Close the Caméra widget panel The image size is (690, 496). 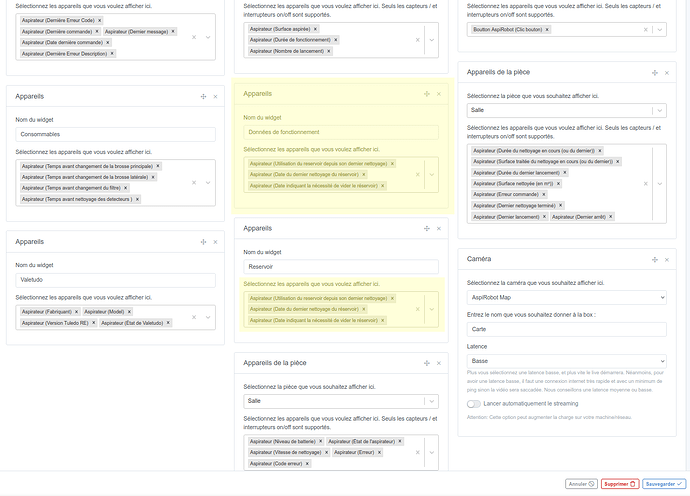(664, 259)
